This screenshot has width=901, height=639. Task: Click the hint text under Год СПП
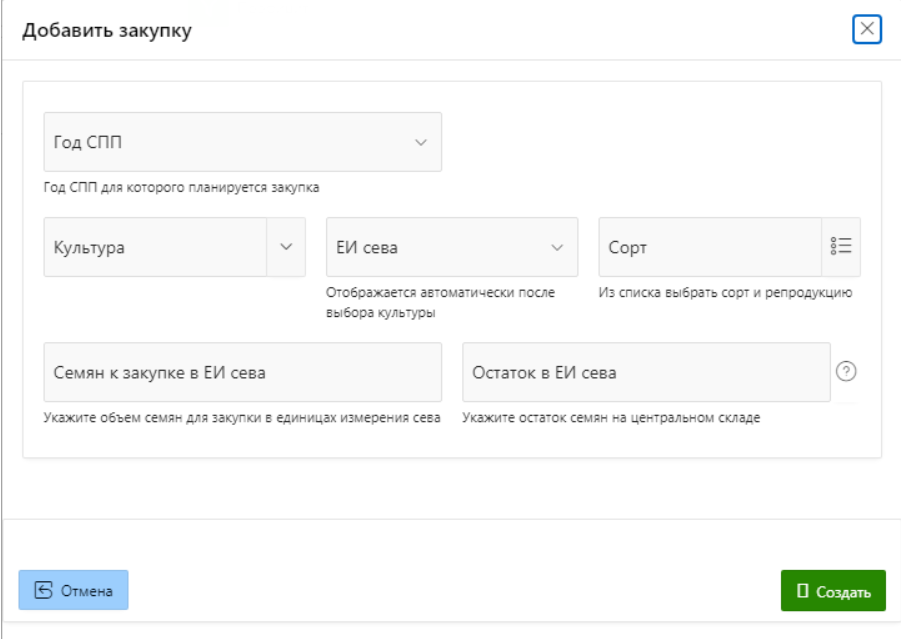tap(181, 187)
